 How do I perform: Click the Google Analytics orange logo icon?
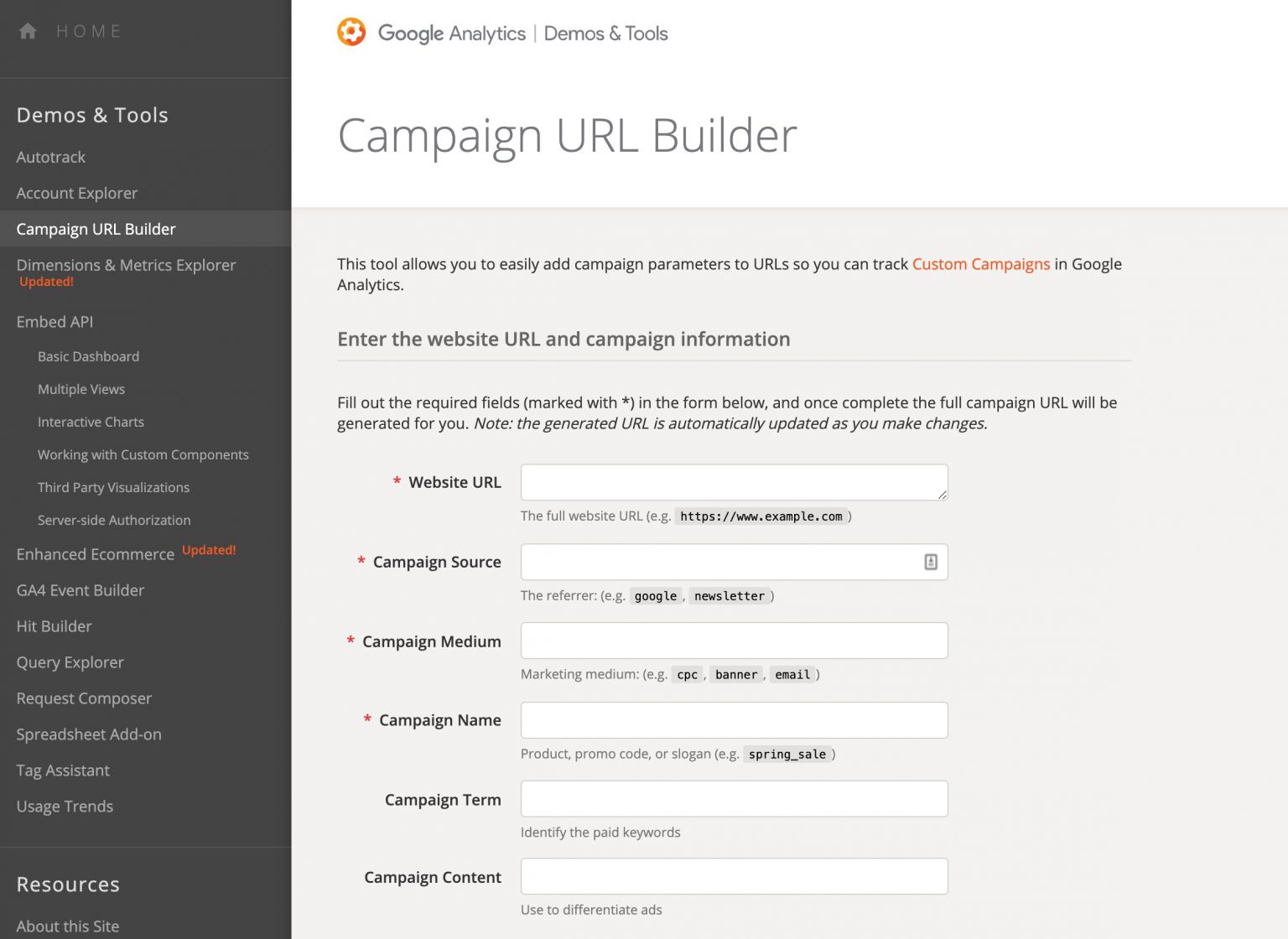point(351,33)
